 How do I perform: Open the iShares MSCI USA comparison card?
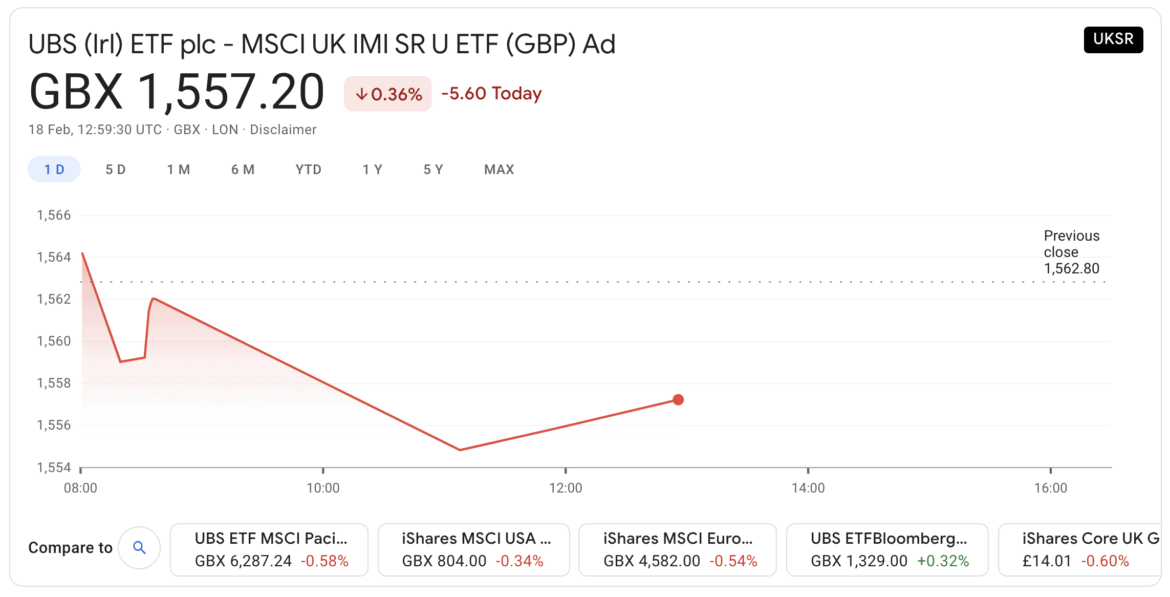pos(473,549)
